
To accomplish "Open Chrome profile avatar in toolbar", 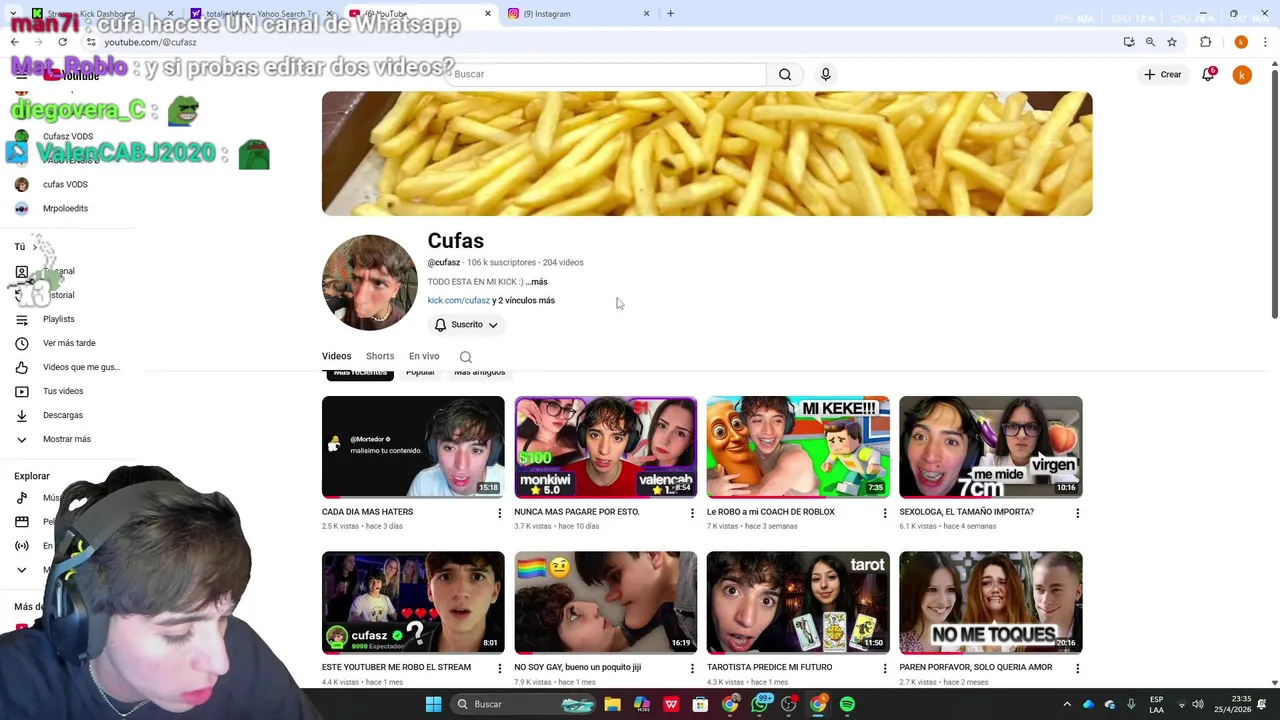I will pos(1241,42).
